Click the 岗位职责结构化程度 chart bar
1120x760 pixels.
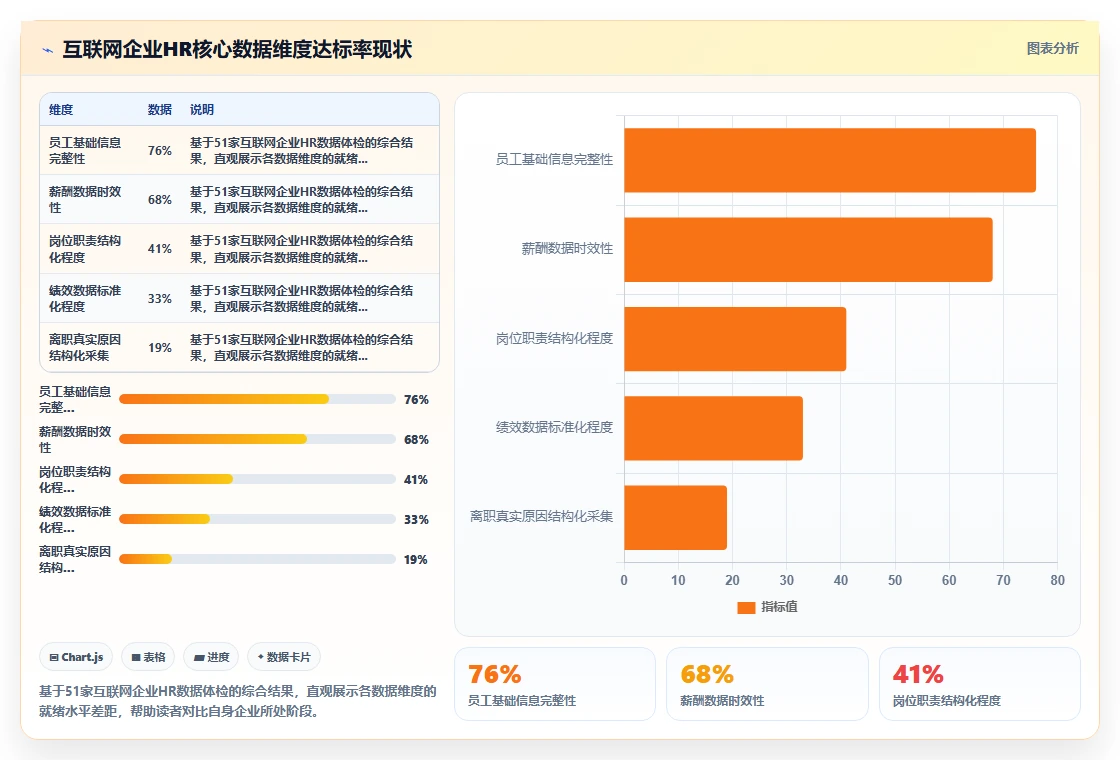pyautogui.click(x=735, y=339)
